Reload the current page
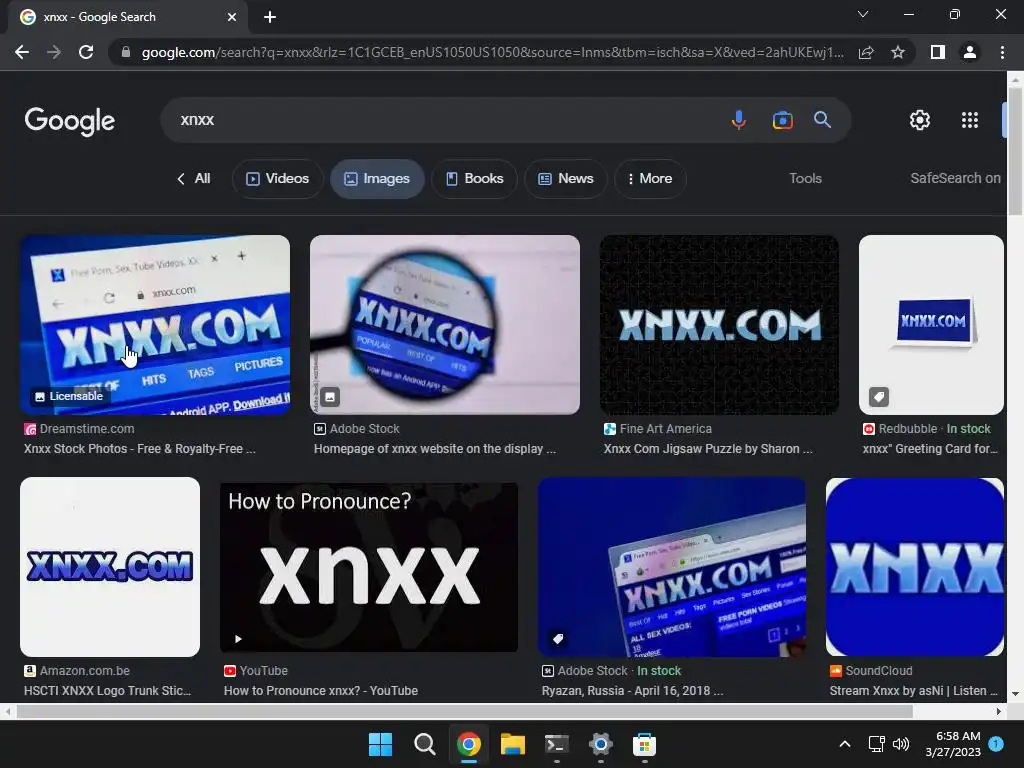The height and width of the screenshot is (768, 1024). point(86,52)
